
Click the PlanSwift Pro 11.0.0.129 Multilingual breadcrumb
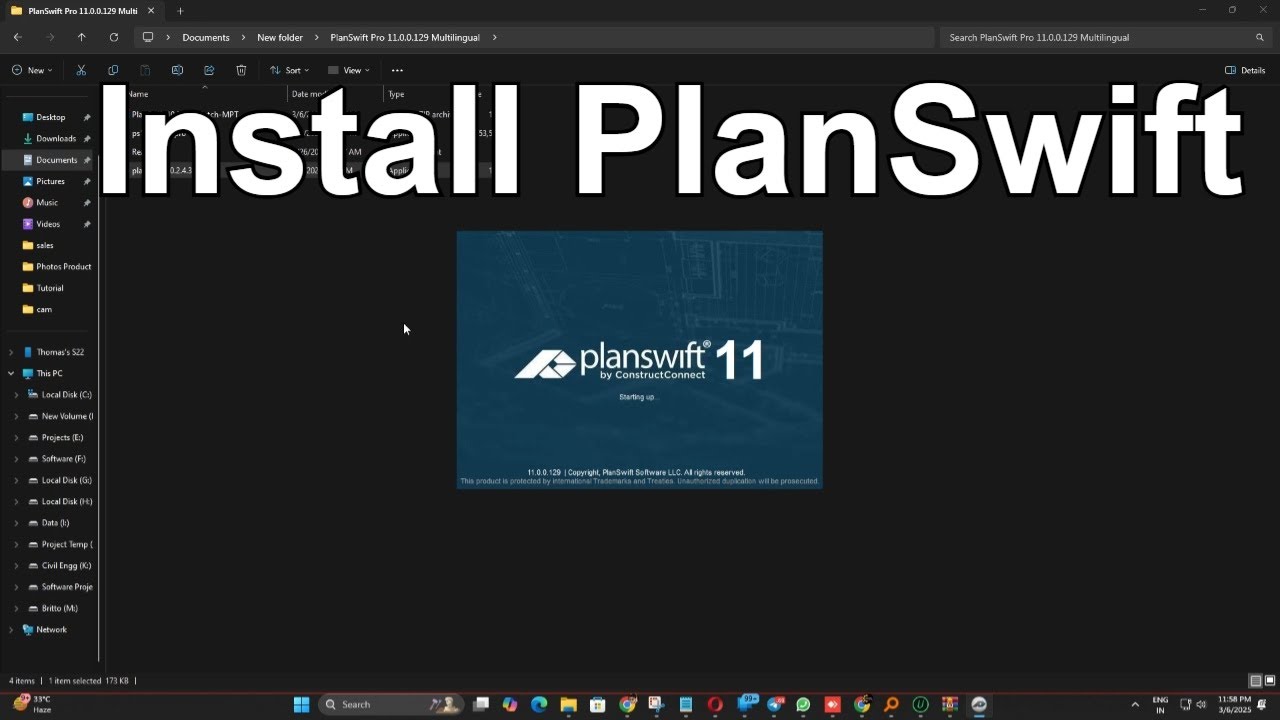click(x=405, y=37)
